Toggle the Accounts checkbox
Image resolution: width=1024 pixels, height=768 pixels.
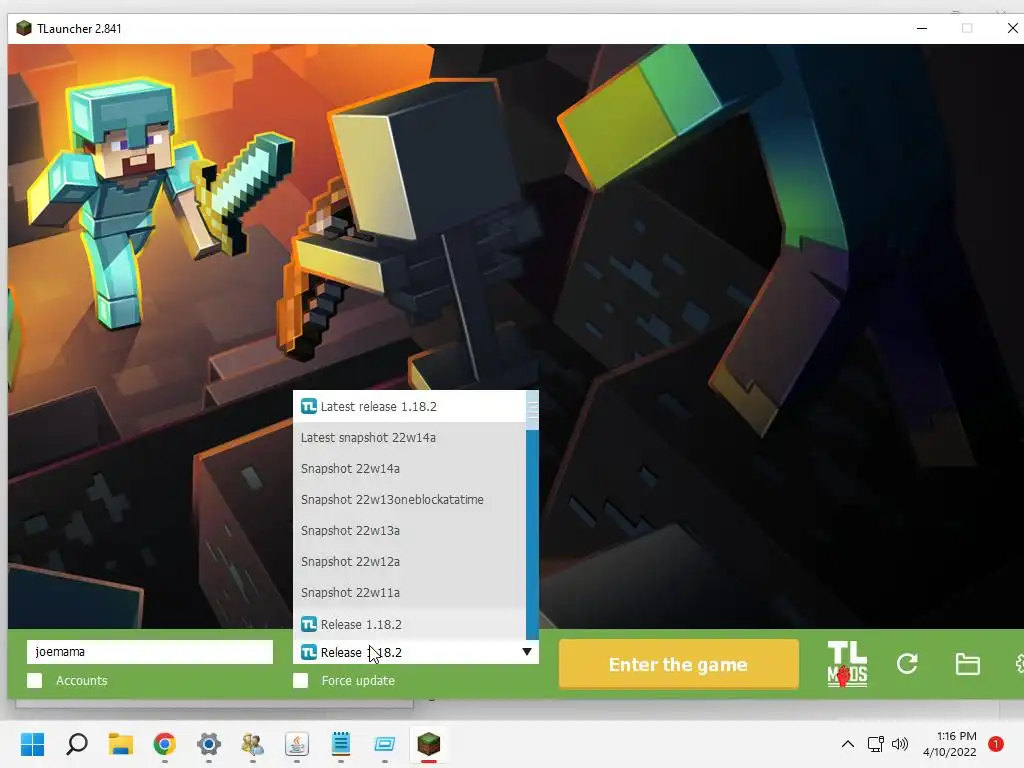[35, 680]
